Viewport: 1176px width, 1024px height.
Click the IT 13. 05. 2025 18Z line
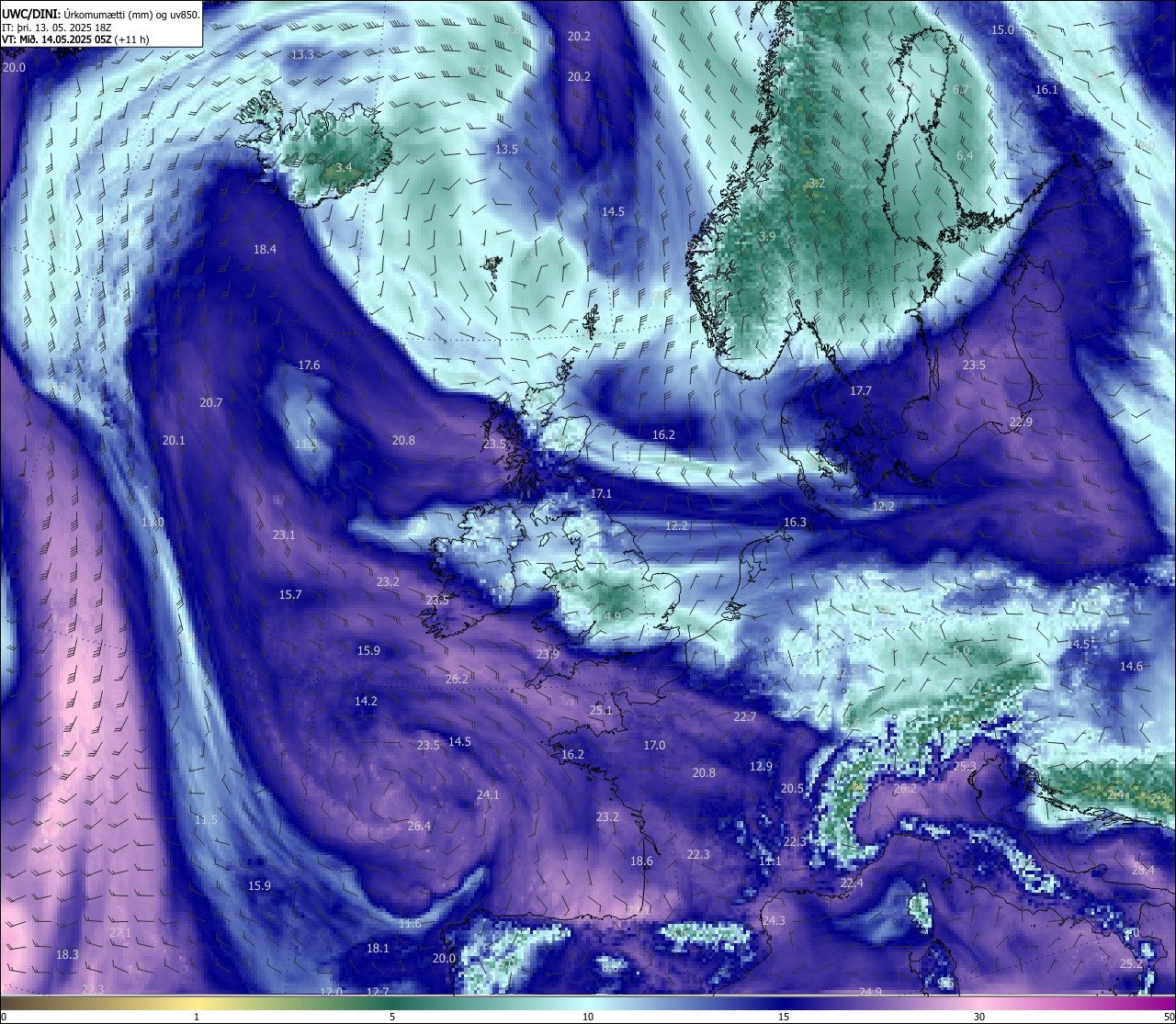(57, 28)
